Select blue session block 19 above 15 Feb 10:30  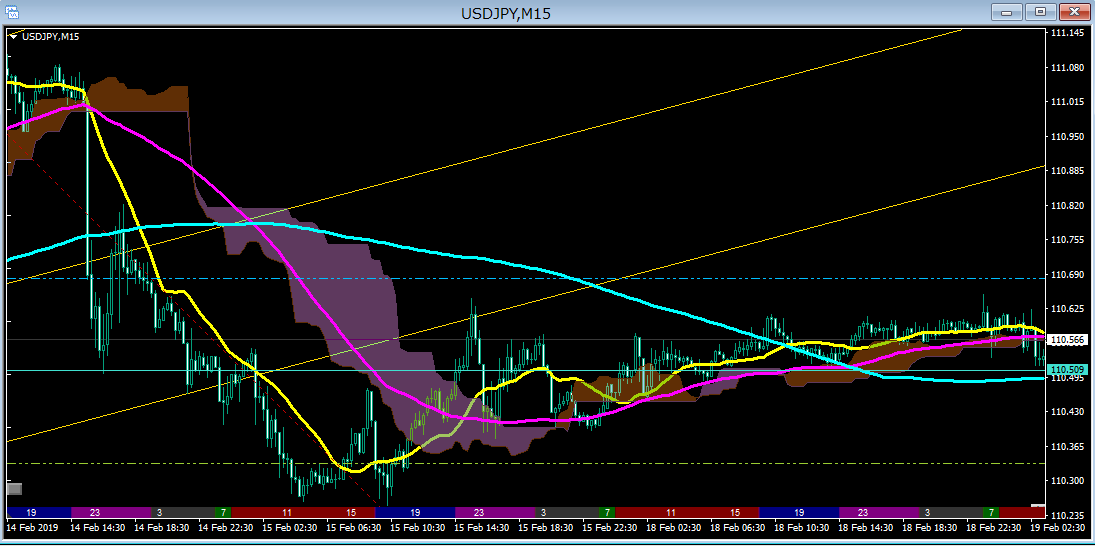tap(415, 512)
